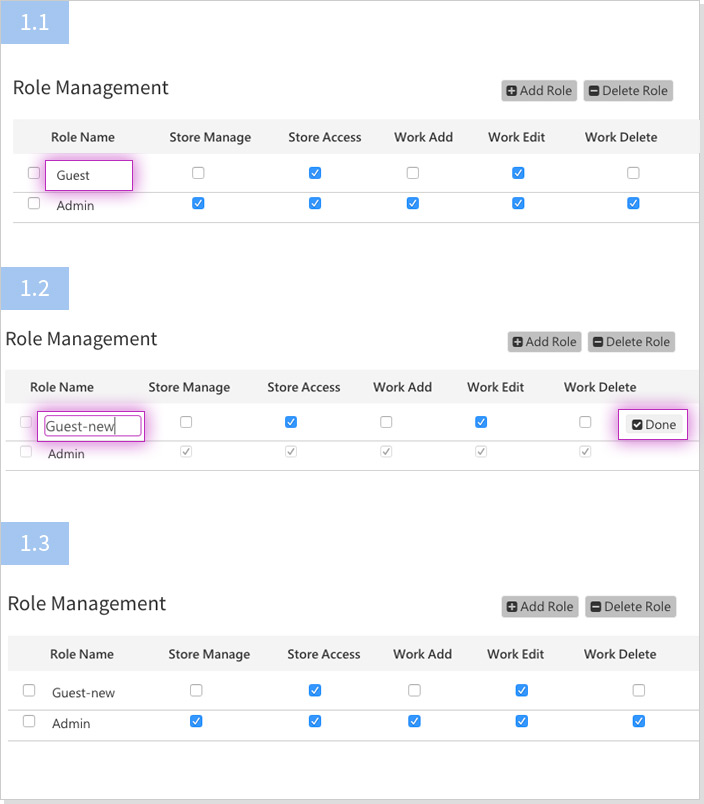Enable Work Add for Guest-new in section 1.2
Image resolution: width=704 pixels, height=804 pixels.
386,422
